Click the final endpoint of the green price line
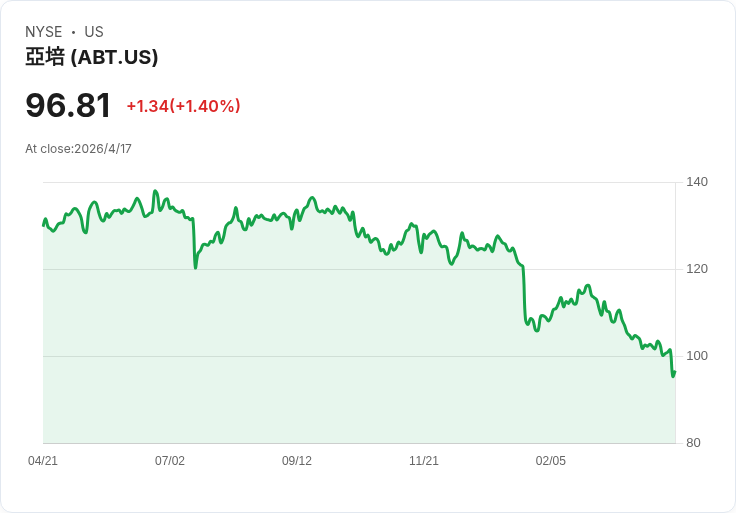Viewport: 736px width, 513px height. pyautogui.click(x=675, y=373)
